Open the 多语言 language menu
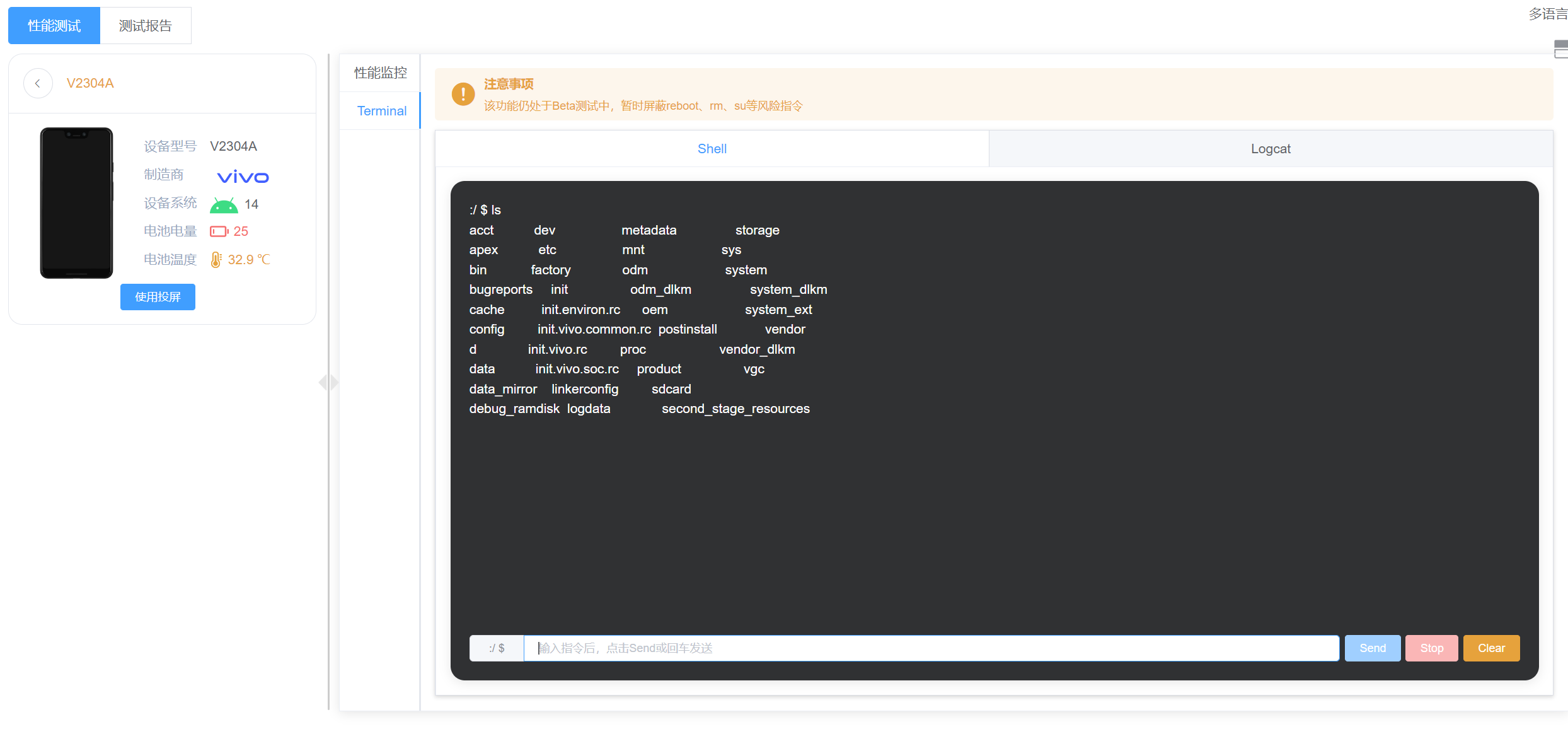Image resolution: width=1568 pixels, height=734 pixels. click(1547, 14)
